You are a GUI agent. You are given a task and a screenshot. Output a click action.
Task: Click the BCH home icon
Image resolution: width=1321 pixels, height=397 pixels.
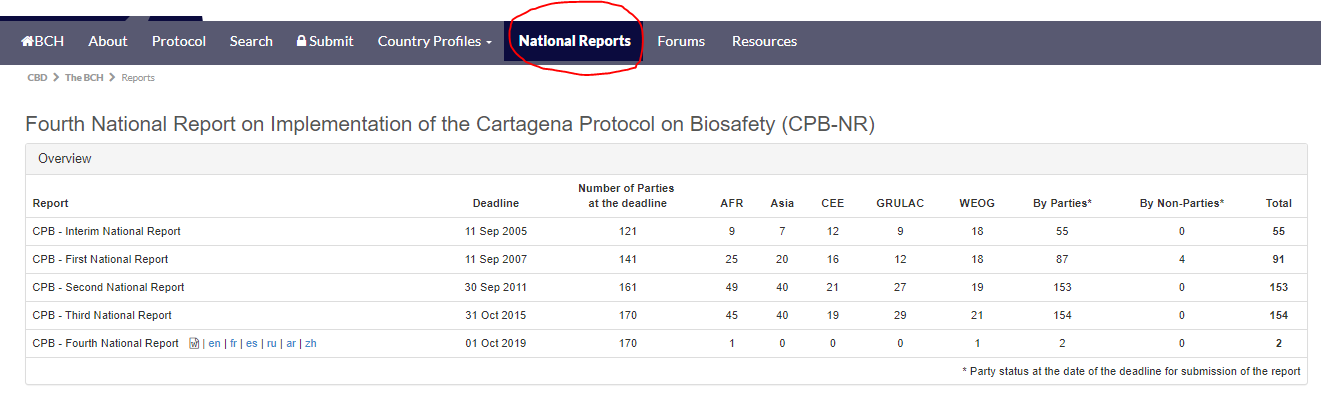tap(28, 41)
